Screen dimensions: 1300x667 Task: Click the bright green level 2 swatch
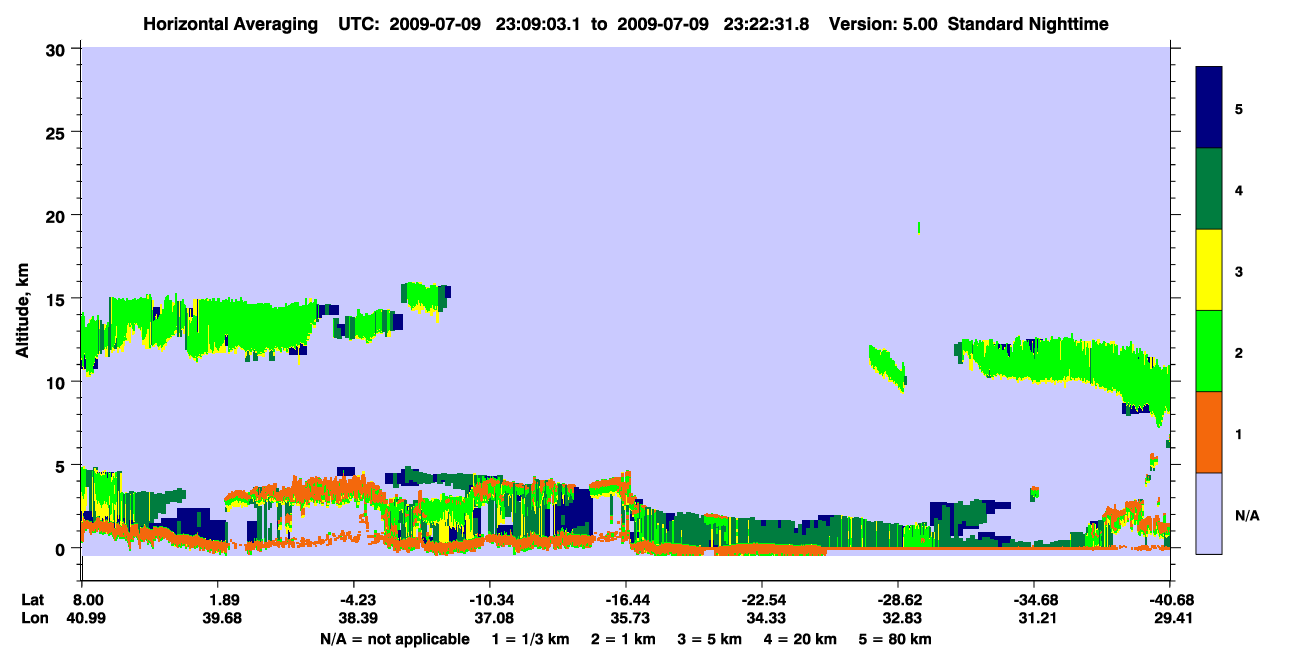click(x=1209, y=351)
